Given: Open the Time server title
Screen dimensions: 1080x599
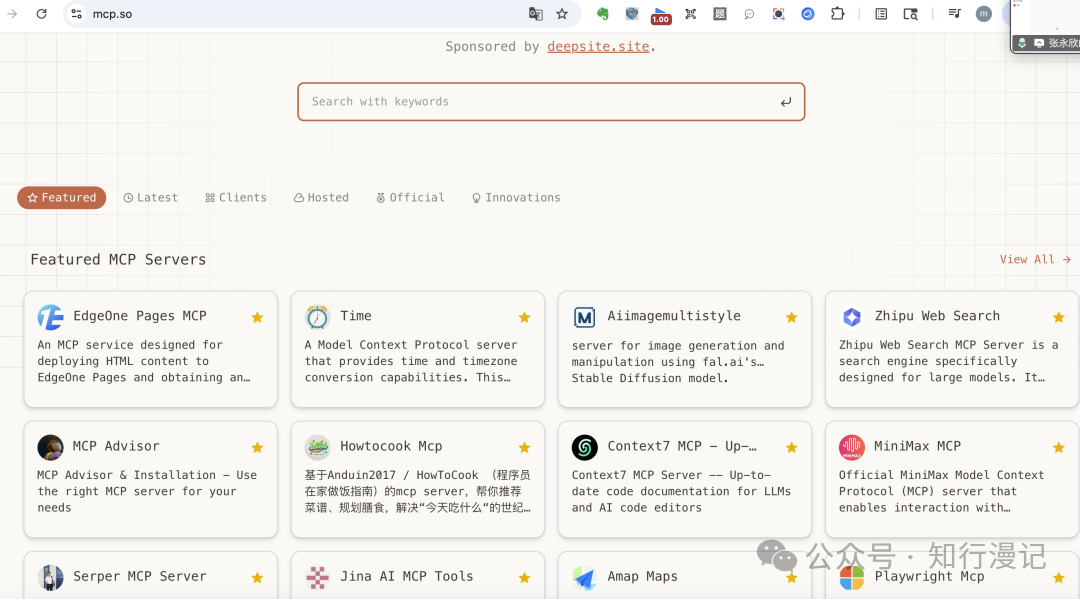Looking at the screenshot, I should click(355, 316).
